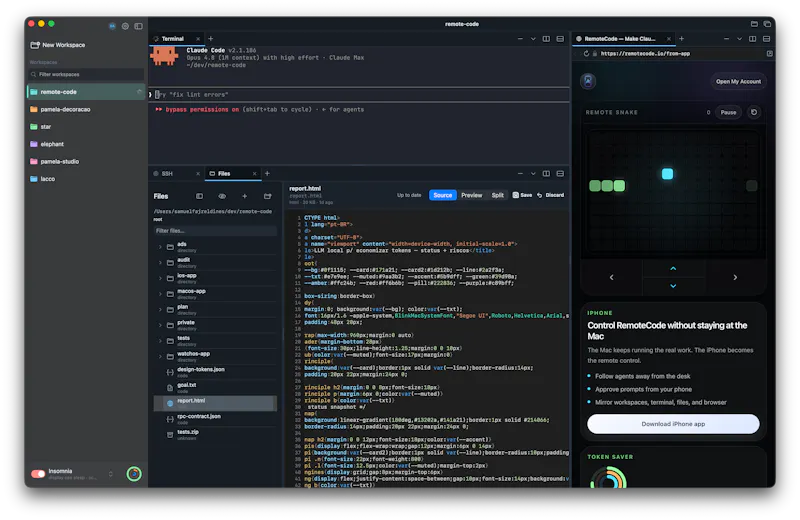800x520 pixels.
Task: Restart the Remote Snake game
Action: point(754,112)
